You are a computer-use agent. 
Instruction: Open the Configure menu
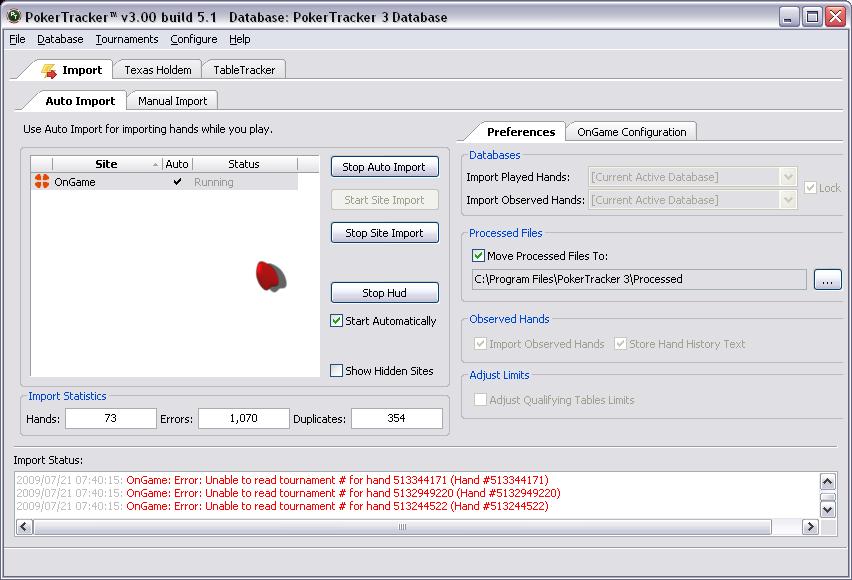click(x=194, y=39)
